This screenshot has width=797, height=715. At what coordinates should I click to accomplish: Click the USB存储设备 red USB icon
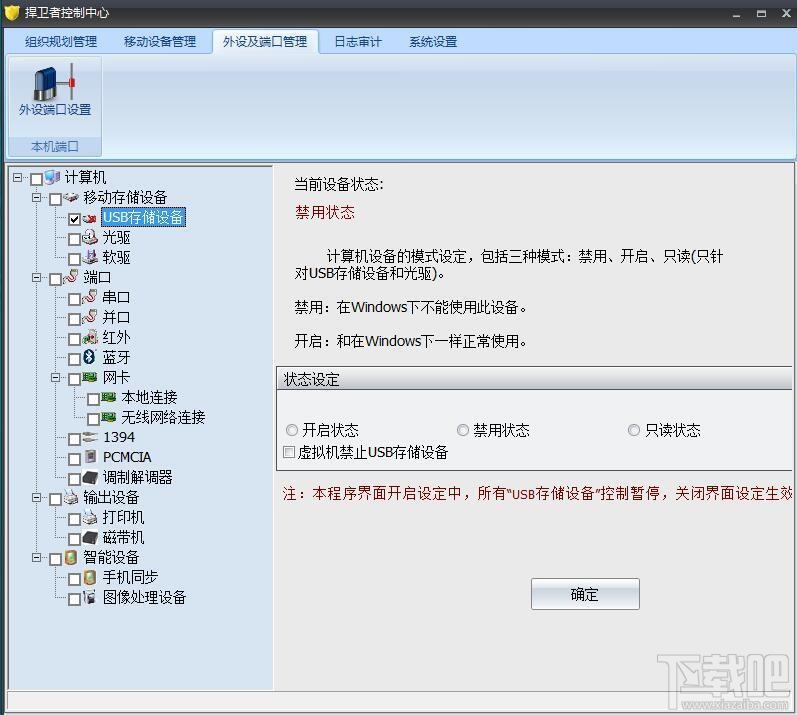(90, 218)
